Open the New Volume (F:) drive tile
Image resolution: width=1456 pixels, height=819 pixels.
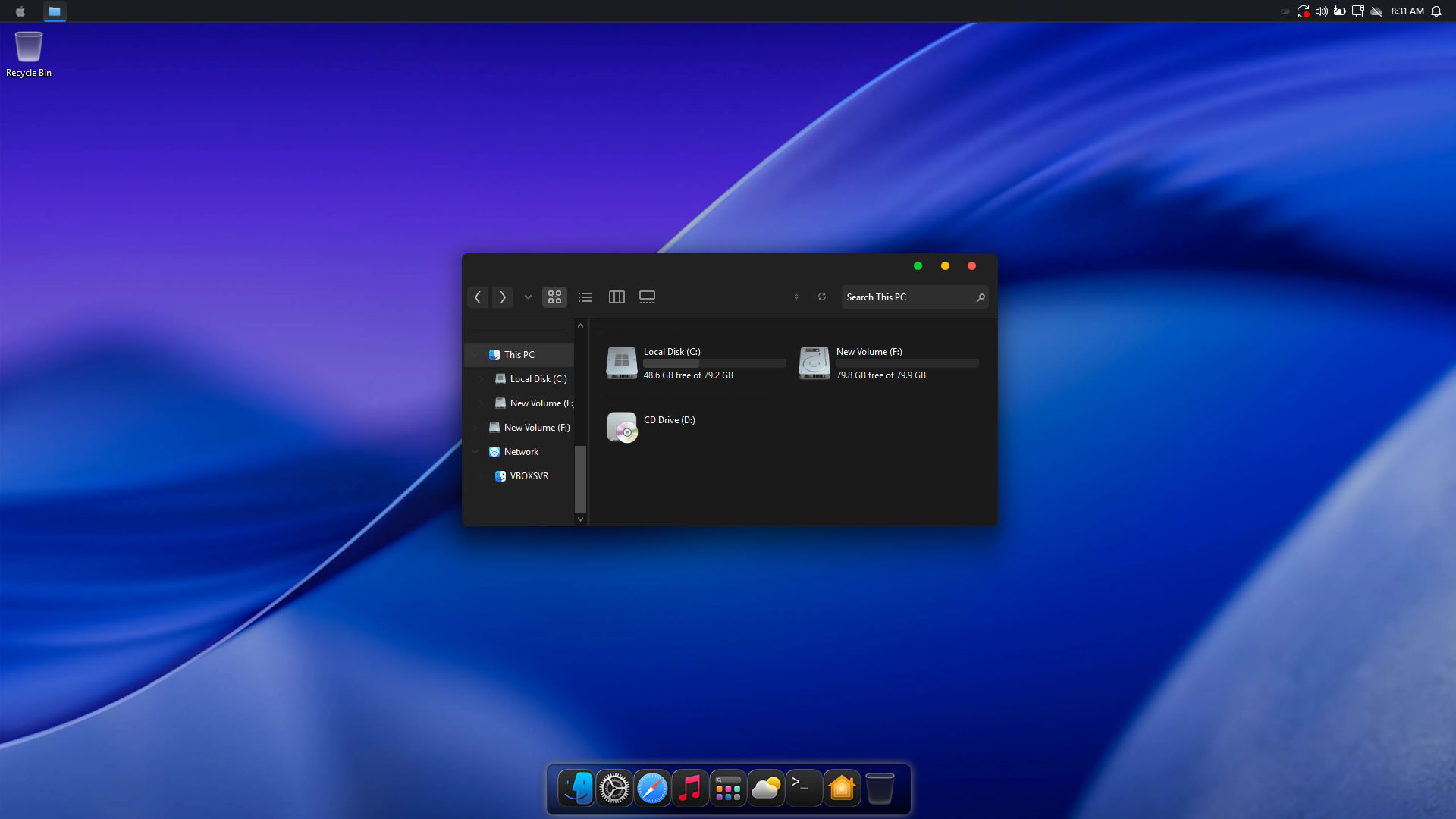pos(814,363)
